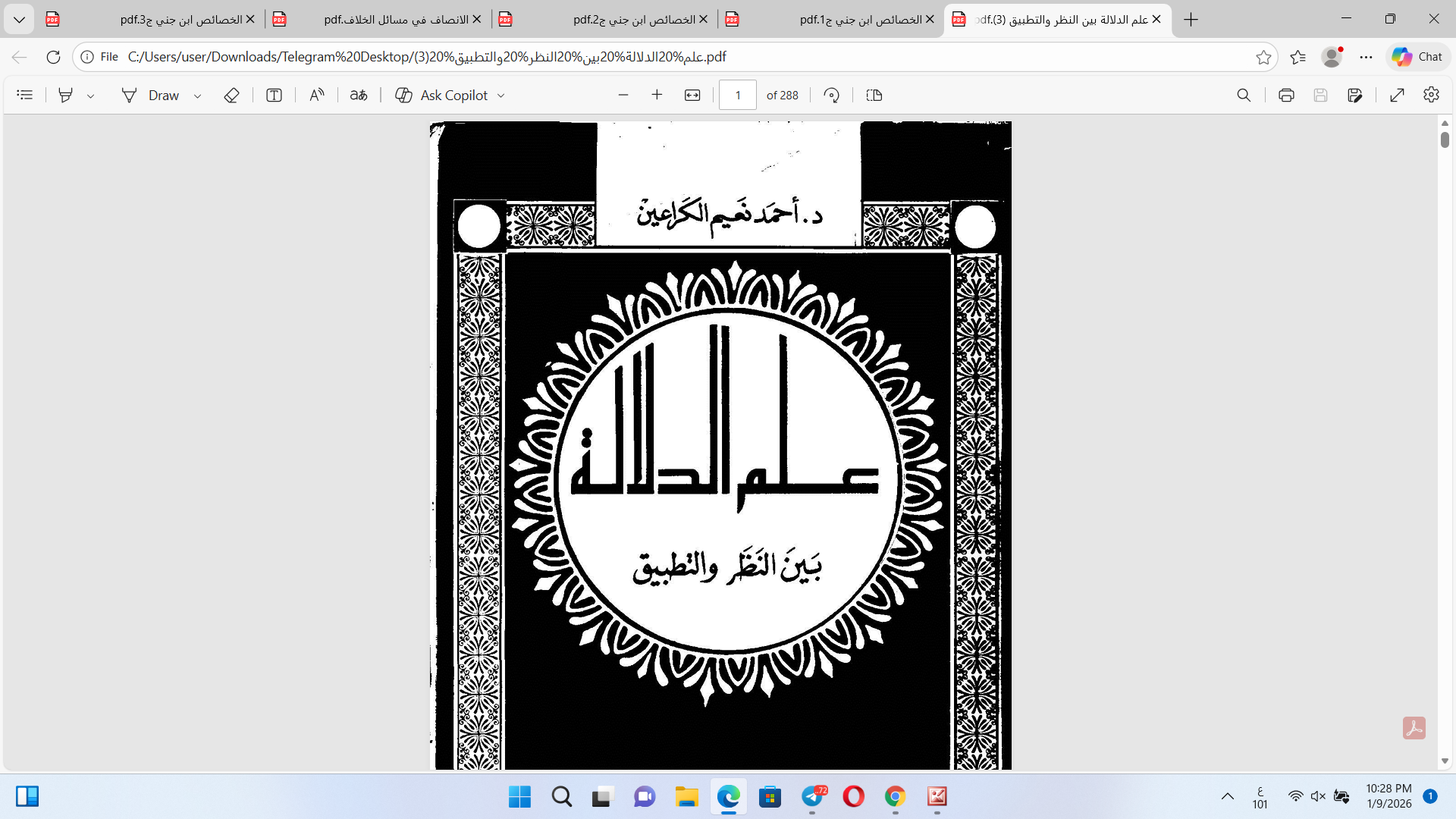Open the Windows Start menu

coord(520,796)
